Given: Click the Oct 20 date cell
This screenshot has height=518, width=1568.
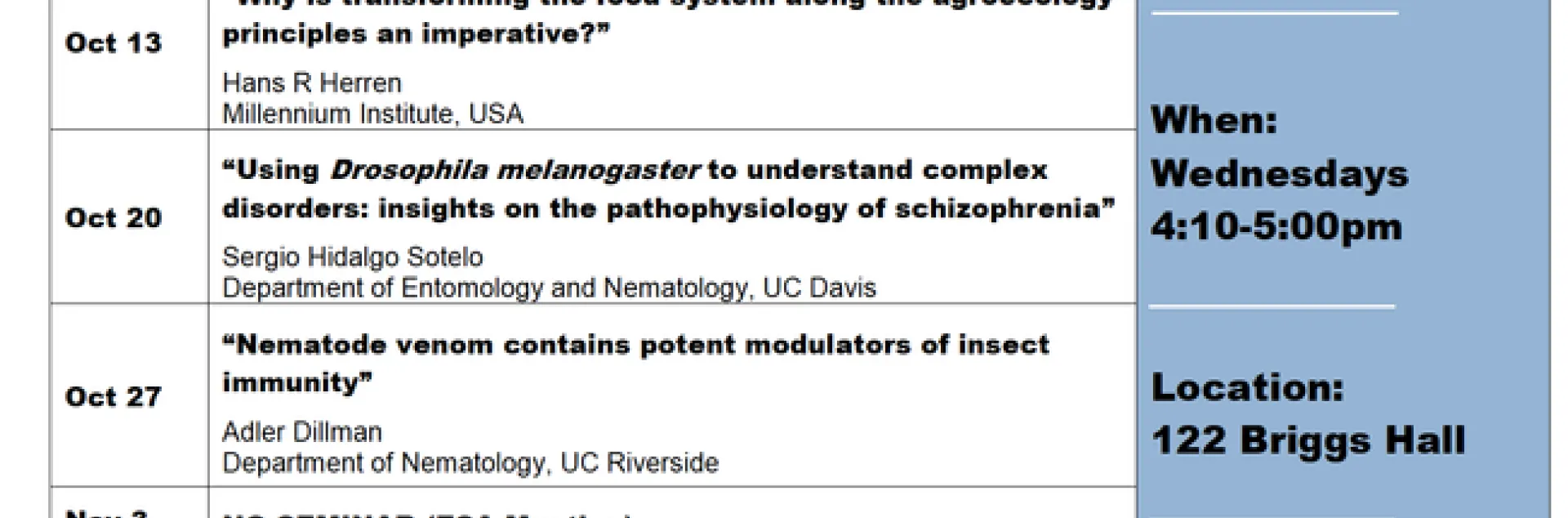Looking at the screenshot, I should tap(114, 218).
